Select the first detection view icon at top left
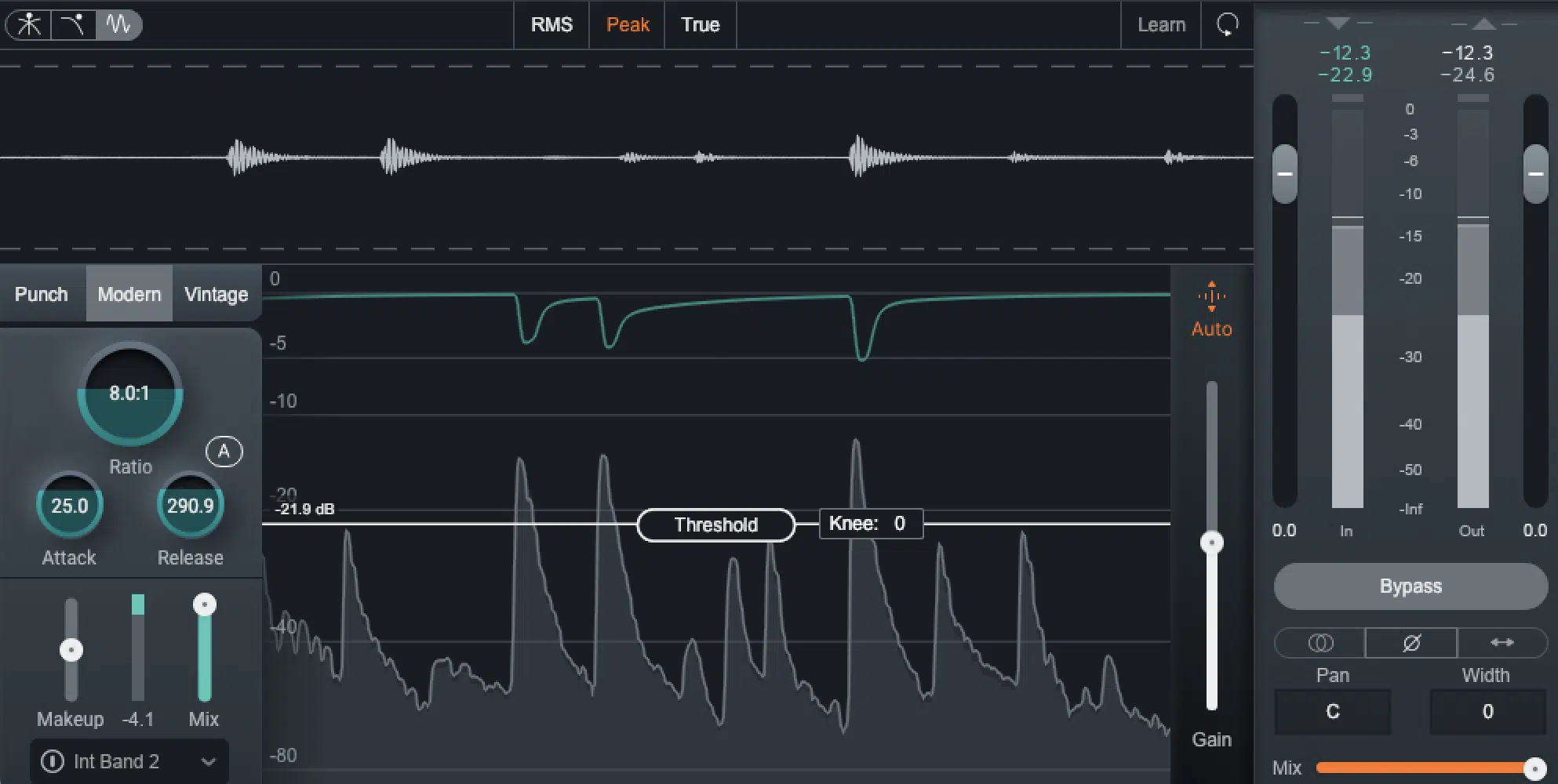This screenshot has height=784, width=1558. (30, 24)
